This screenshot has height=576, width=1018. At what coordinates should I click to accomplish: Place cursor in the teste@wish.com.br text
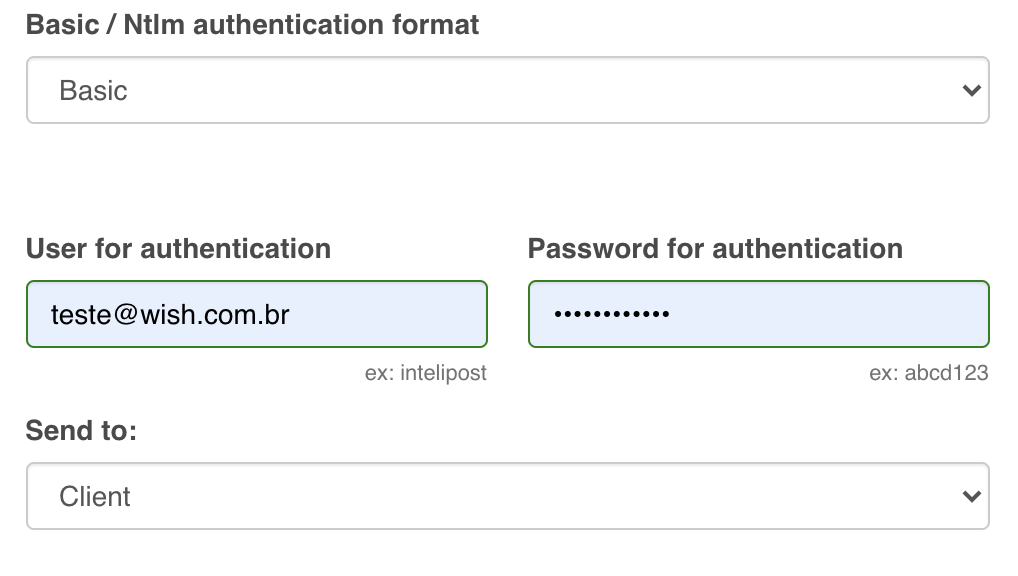[x=170, y=315]
